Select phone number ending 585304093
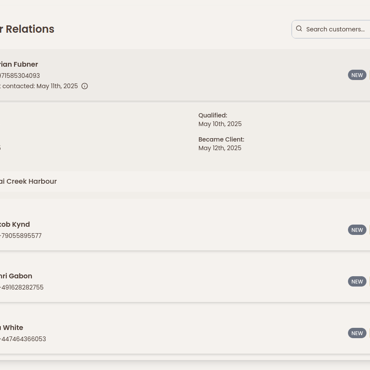The image size is (370, 370). 20,76
